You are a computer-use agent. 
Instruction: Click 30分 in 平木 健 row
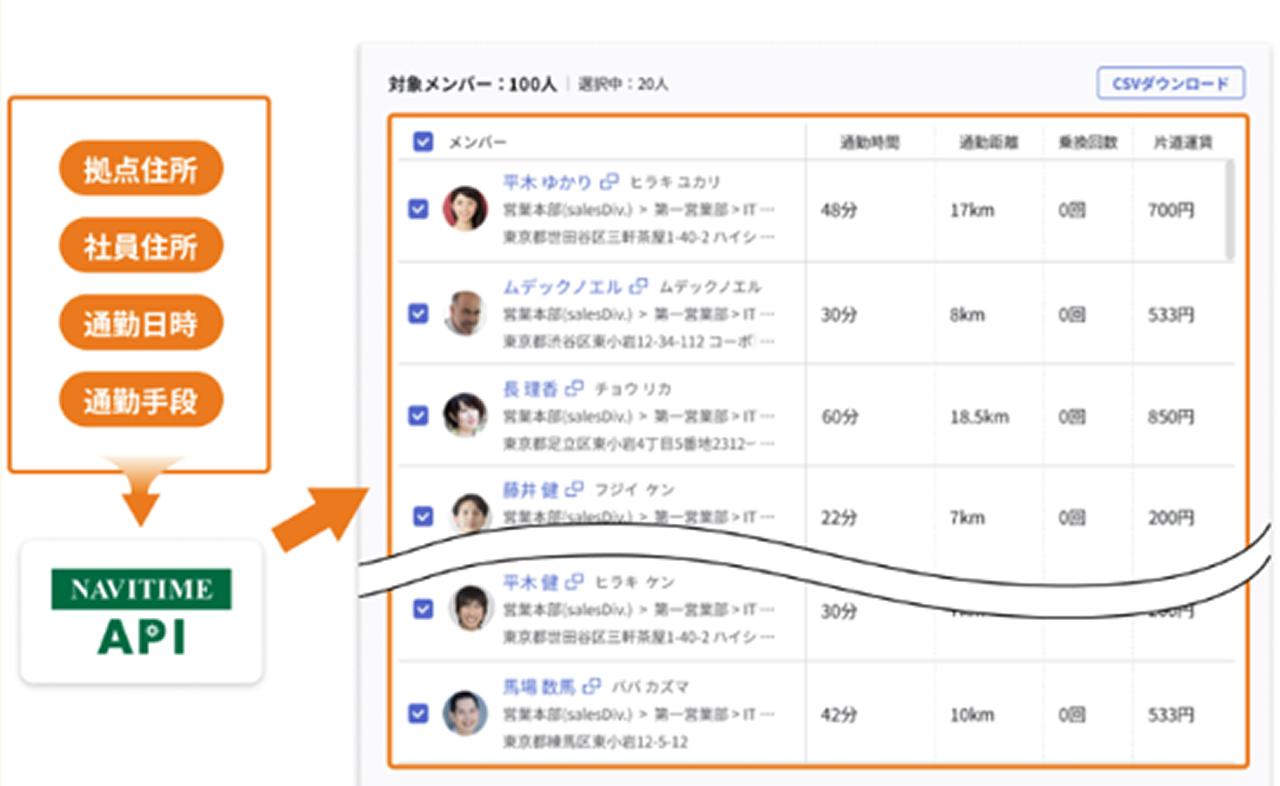point(839,610)
